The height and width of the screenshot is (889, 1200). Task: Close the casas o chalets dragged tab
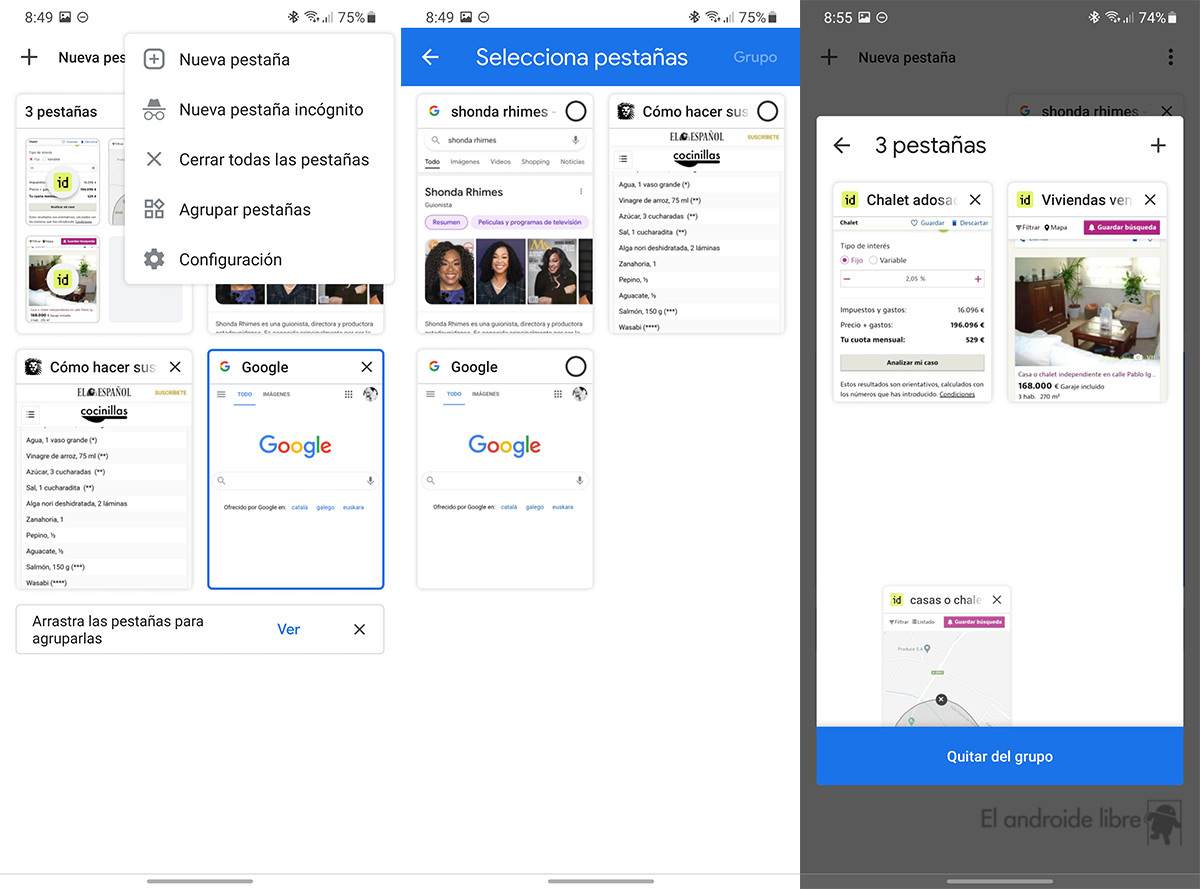(x=996, y=600)
